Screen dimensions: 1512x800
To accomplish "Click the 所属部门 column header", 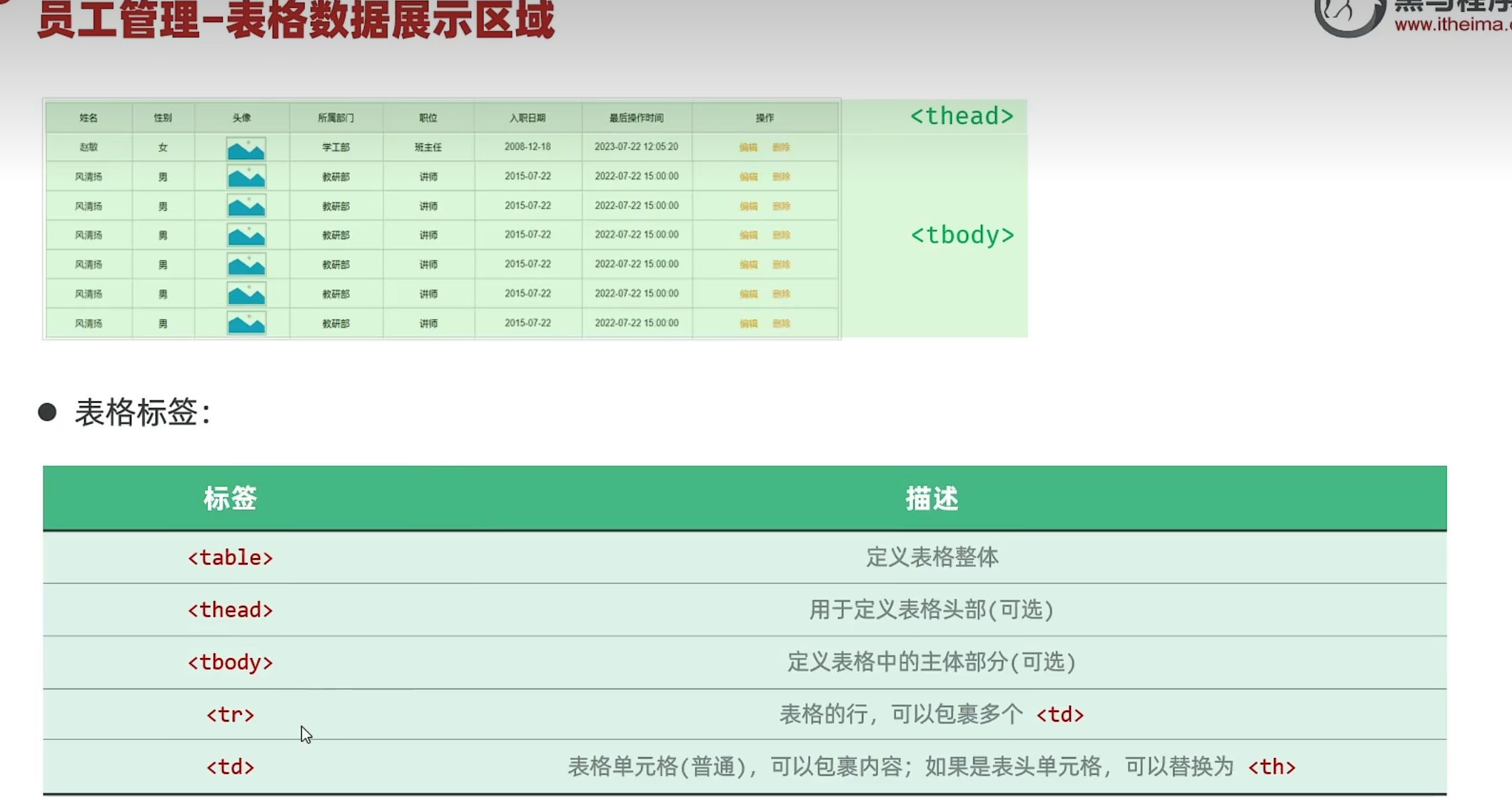I will coord(336,118).
